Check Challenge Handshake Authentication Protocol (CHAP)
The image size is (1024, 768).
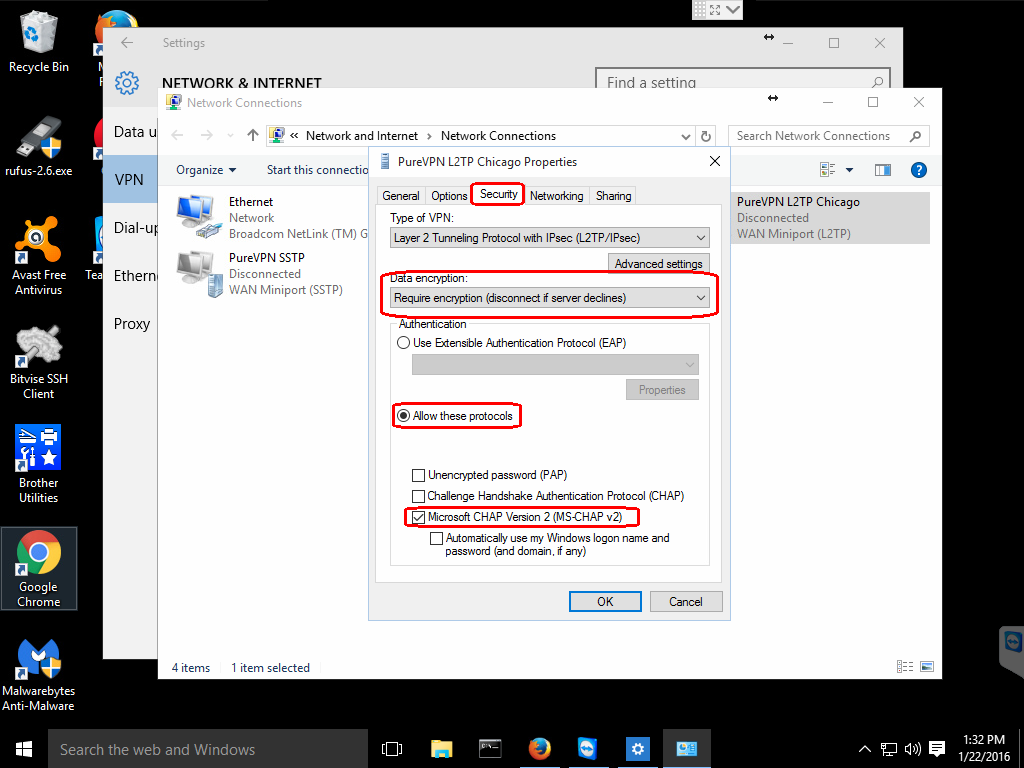pos(419,496)
